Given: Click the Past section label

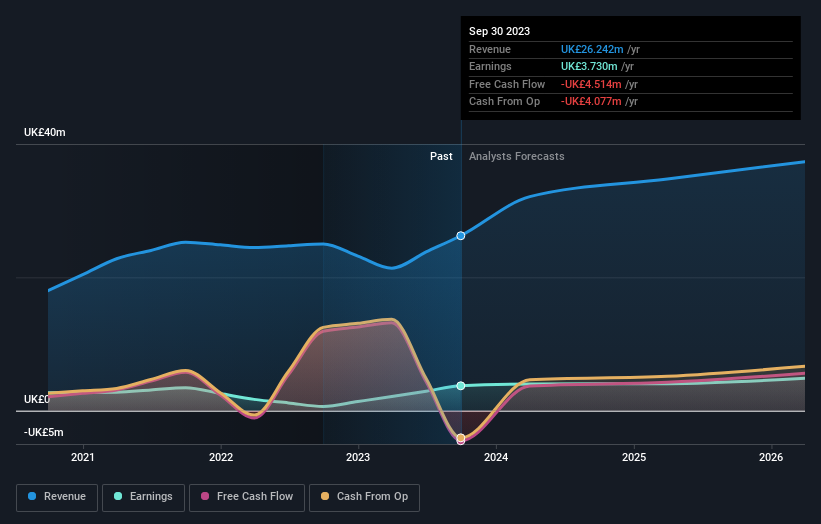Looking at the screenshot, I should click(x=441, y=157).
